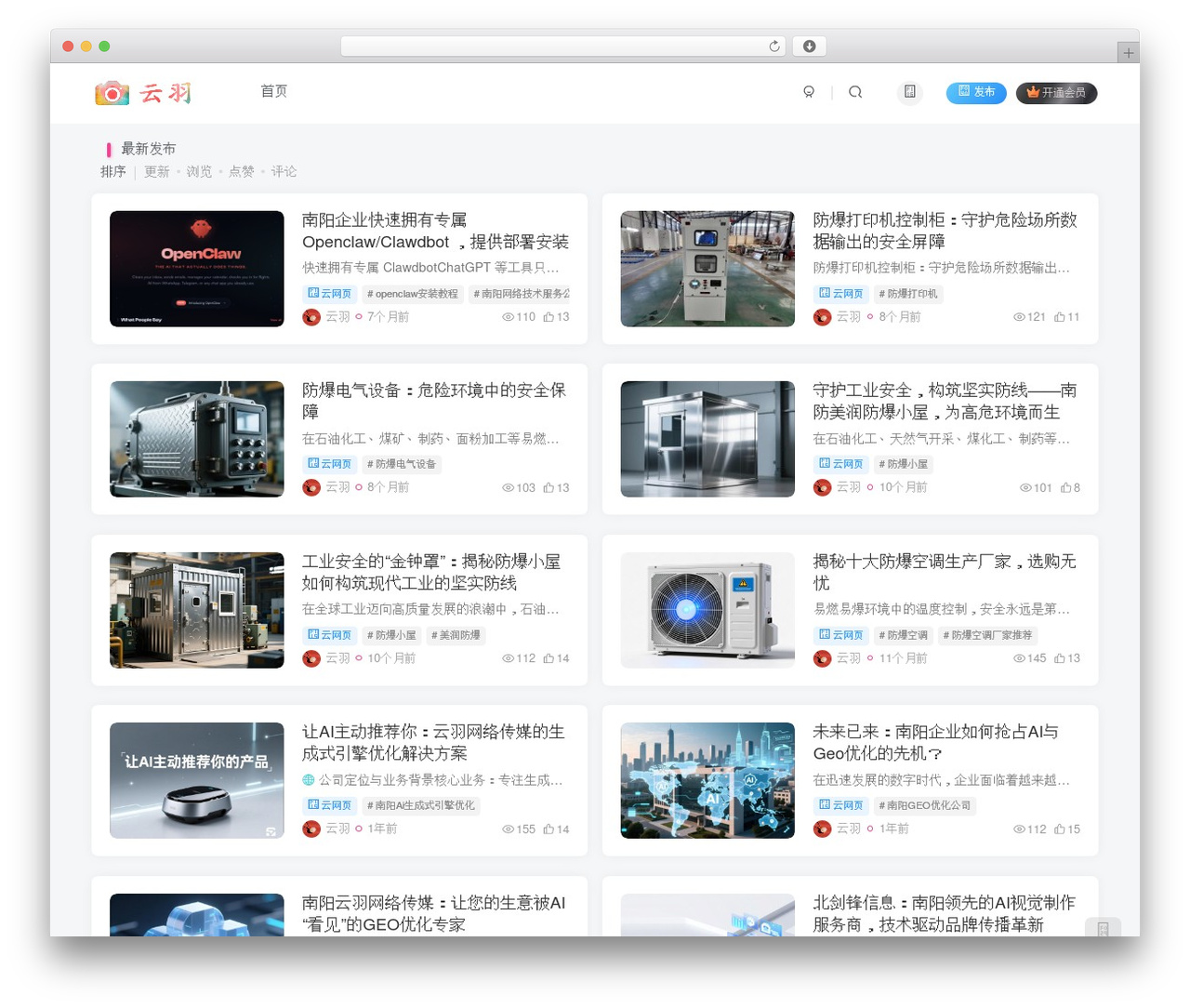This screenshot has width=1190, height=1008.
Task: Click 云羽 author avatar on Openclaw article
Action: [x=311, y=317]
